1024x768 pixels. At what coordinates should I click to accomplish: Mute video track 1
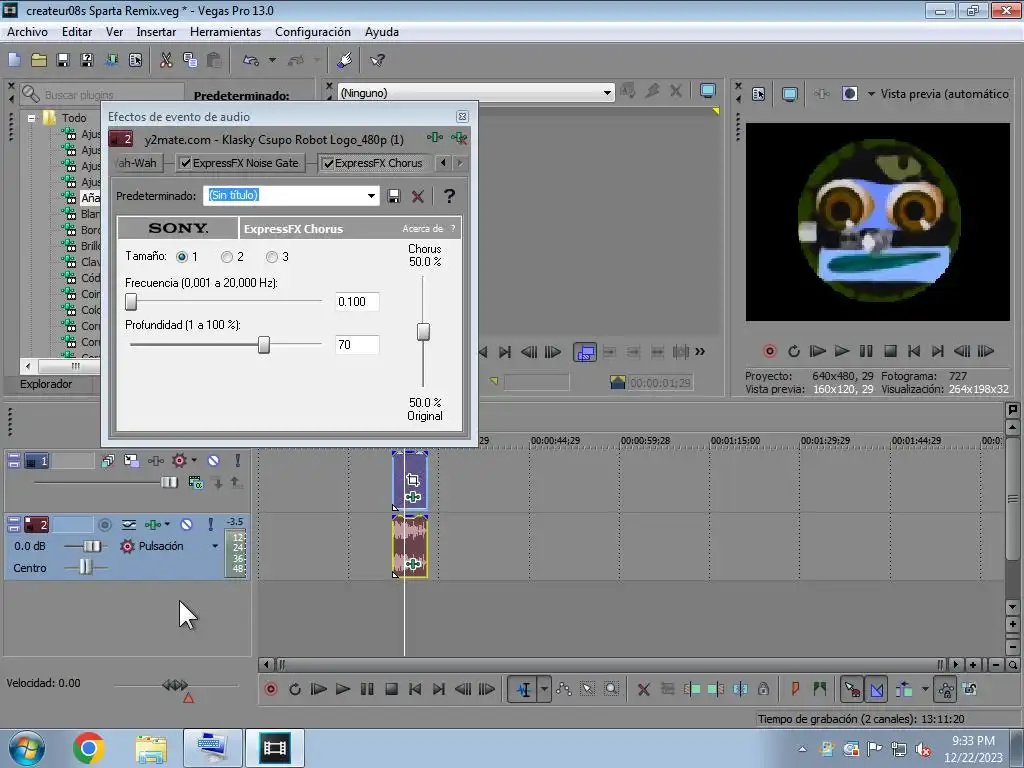tap(214, 460)
